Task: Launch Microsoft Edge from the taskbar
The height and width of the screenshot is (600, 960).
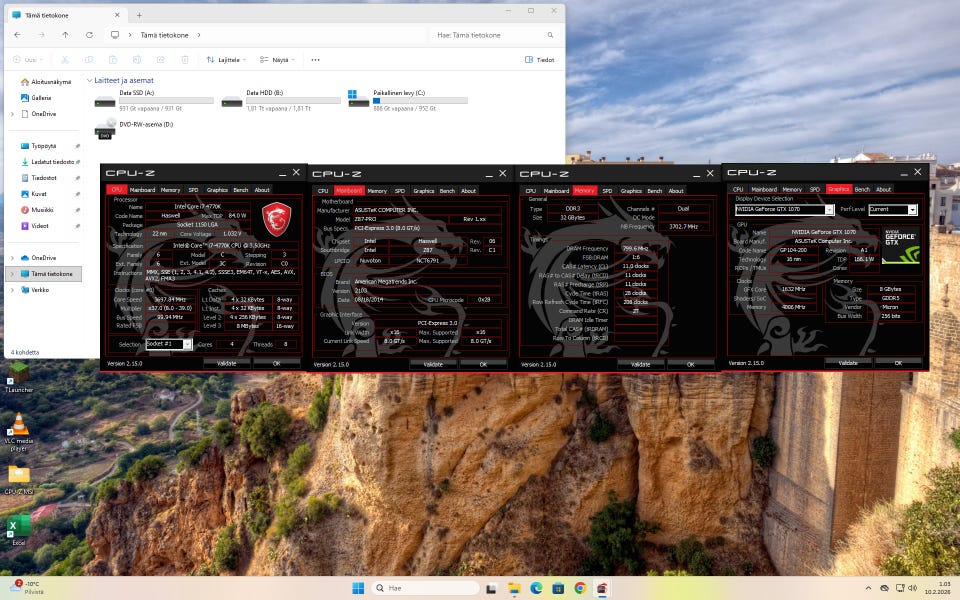Action: click(x=536, y=588)
